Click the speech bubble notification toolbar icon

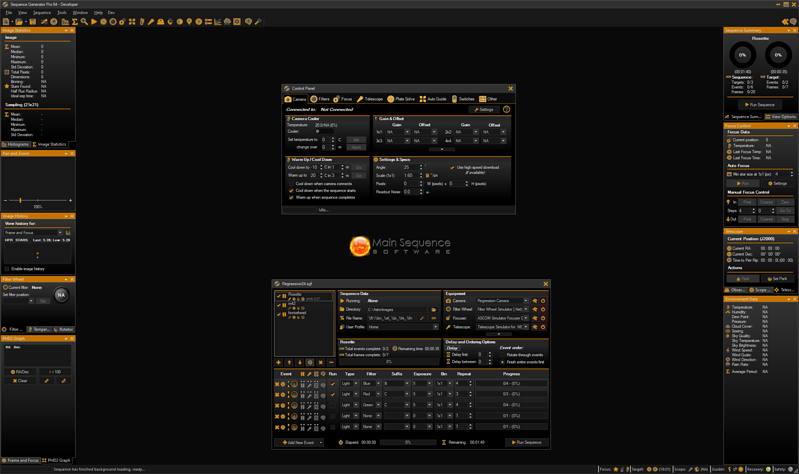click(248, 22)
